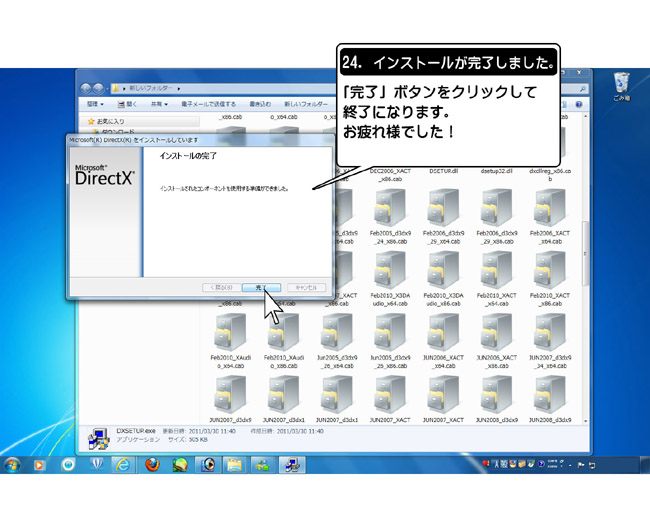650x507 pixels.
Task: Click the dxdllreg_x86.cab file name
Action: 550,175
